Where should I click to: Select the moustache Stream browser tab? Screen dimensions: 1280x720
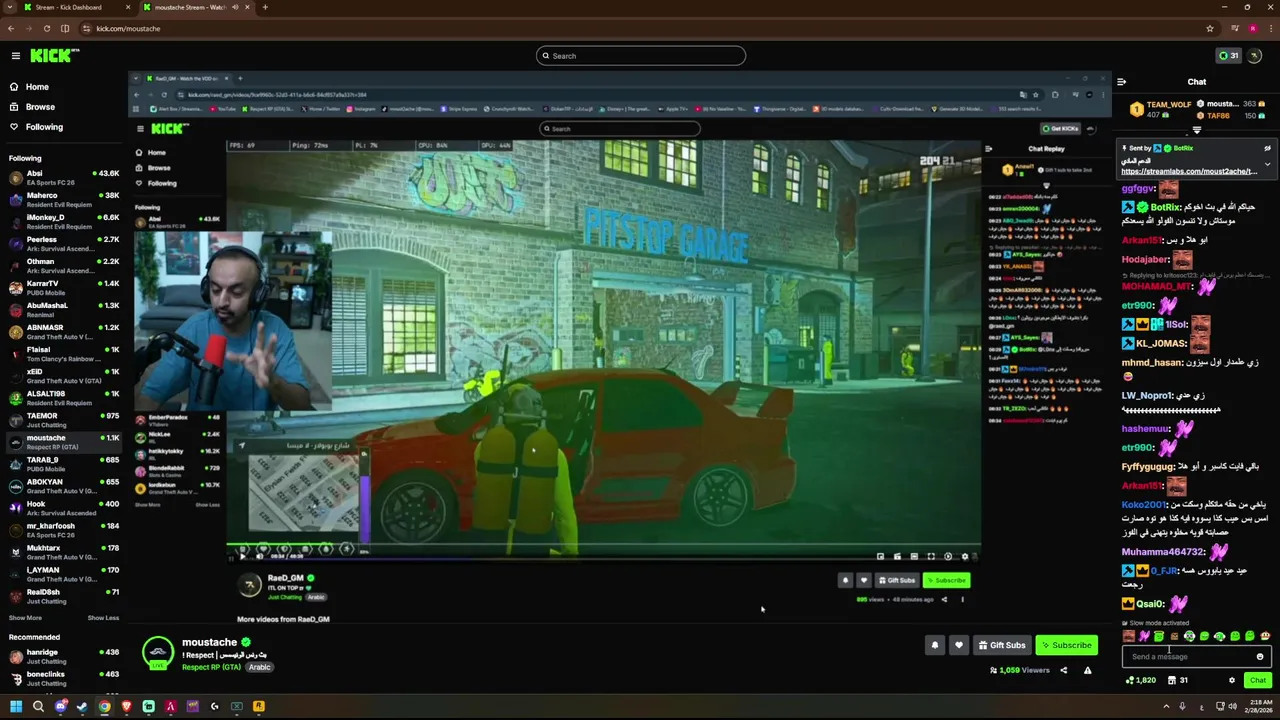pos(196,7)
